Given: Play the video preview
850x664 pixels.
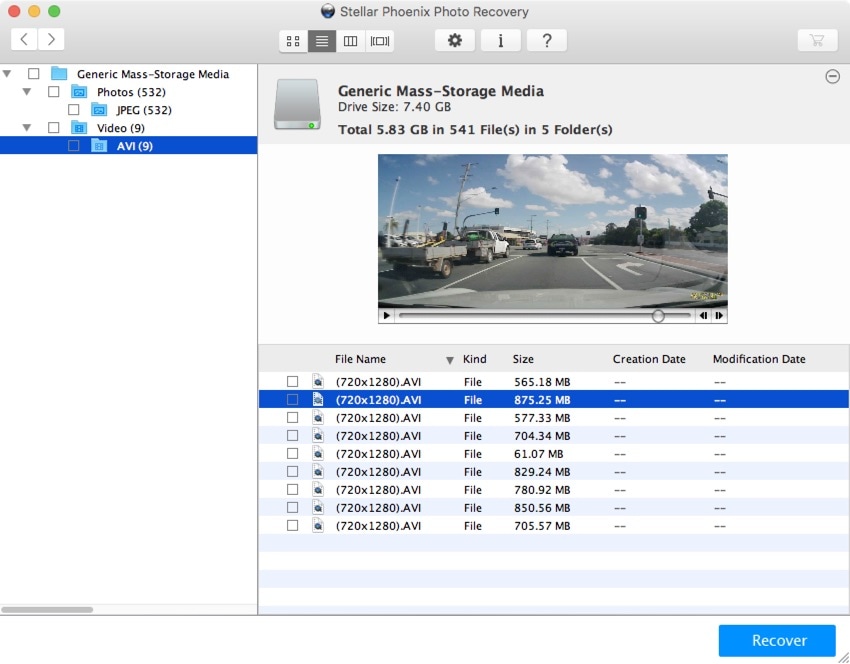Looking at the screenshot, I should [387, 315].
